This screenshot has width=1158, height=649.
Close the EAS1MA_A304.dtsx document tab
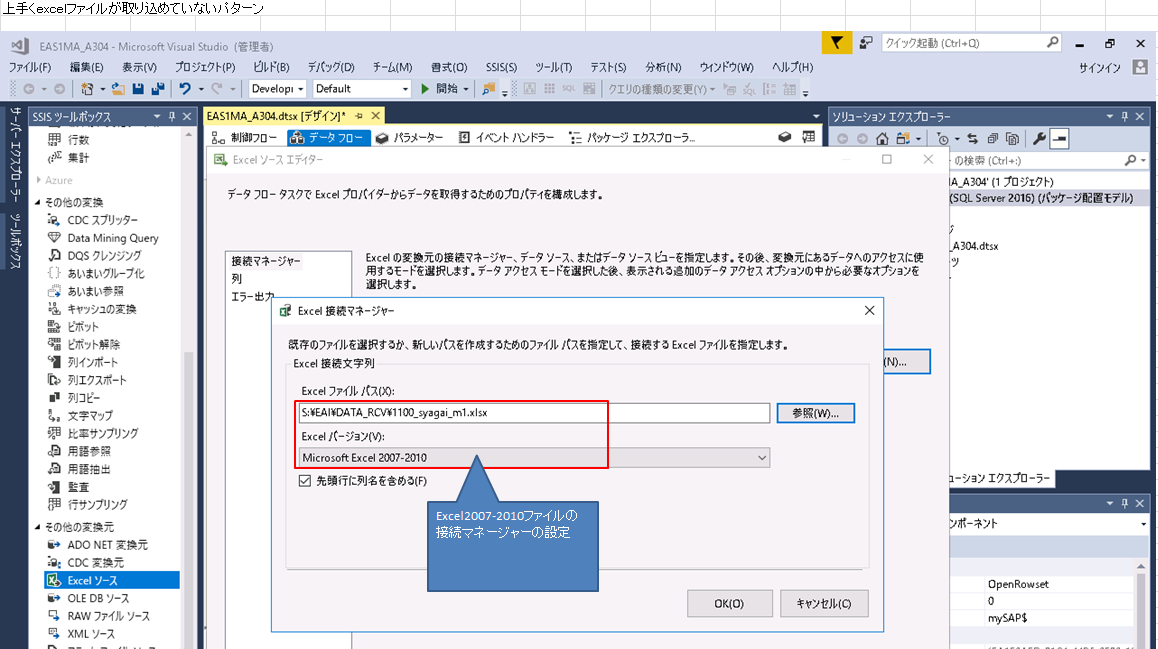point(376,116)
